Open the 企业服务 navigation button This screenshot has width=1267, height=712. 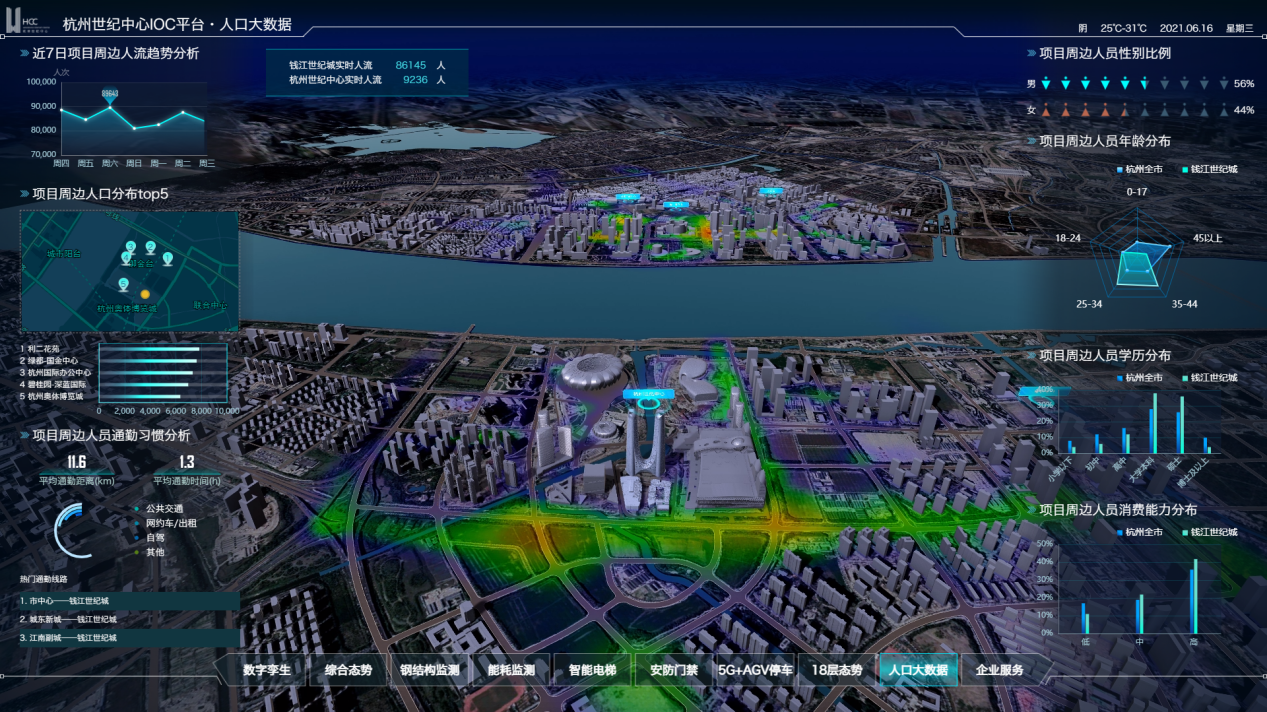point(1000,670)
